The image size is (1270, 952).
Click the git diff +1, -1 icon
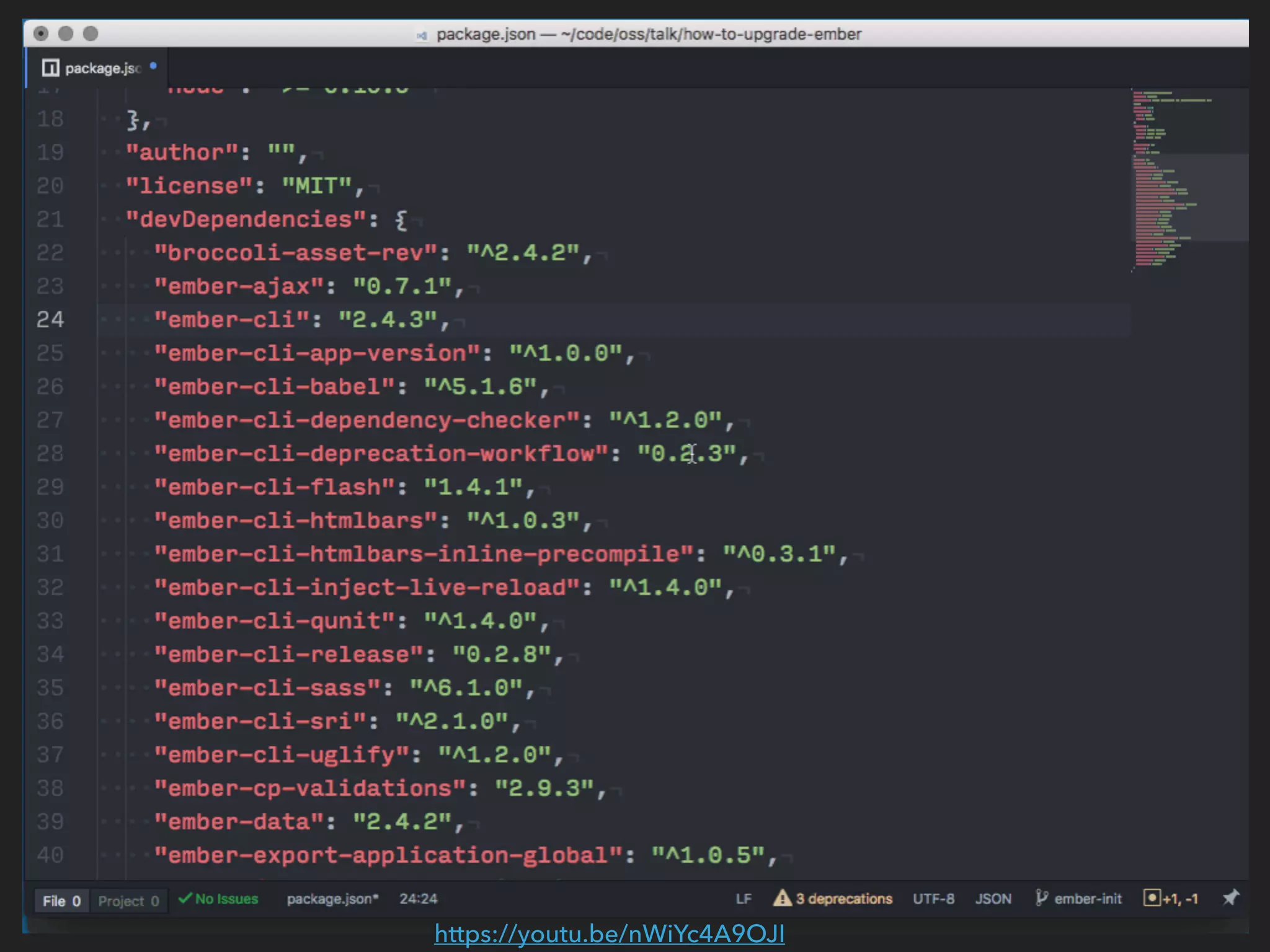(x=1152, y=898)
